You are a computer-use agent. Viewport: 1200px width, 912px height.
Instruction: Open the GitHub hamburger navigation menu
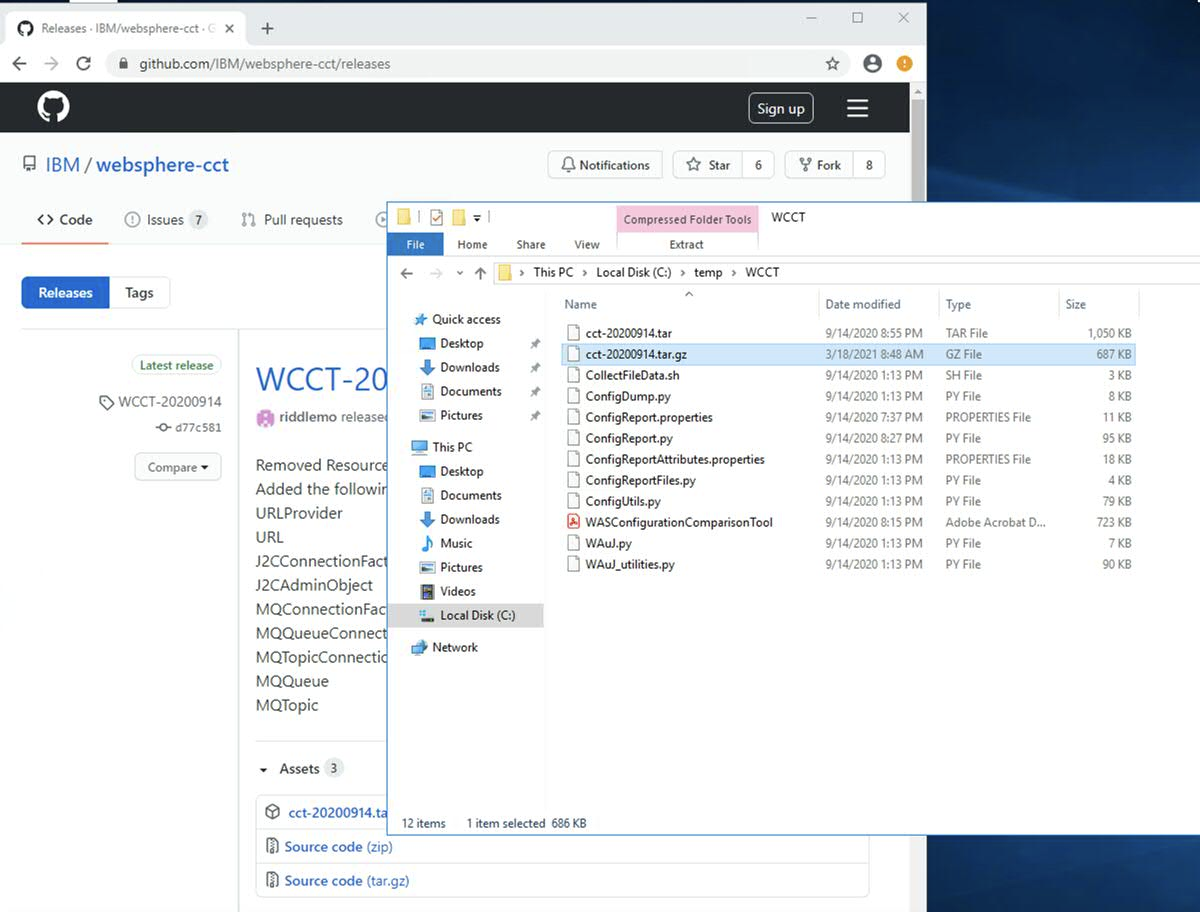tap(857, 107)
